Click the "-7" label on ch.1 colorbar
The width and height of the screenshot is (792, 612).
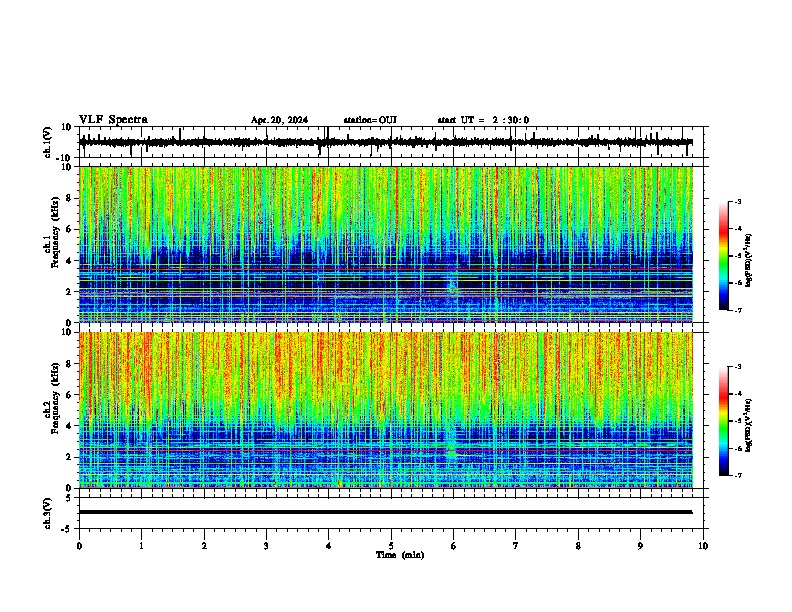pyautogui.click(x=738, y=310)
